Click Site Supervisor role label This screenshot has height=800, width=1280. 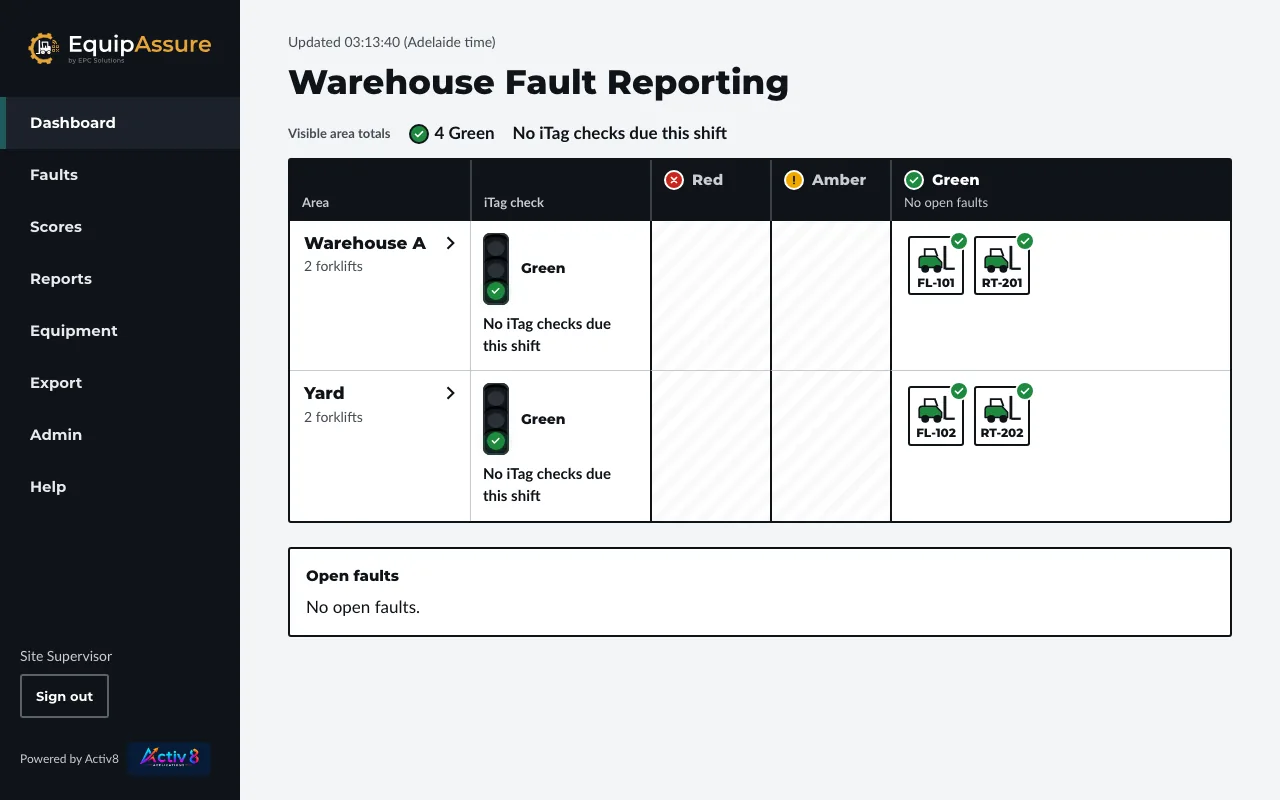pyautogui.click(x=66, y=656)
